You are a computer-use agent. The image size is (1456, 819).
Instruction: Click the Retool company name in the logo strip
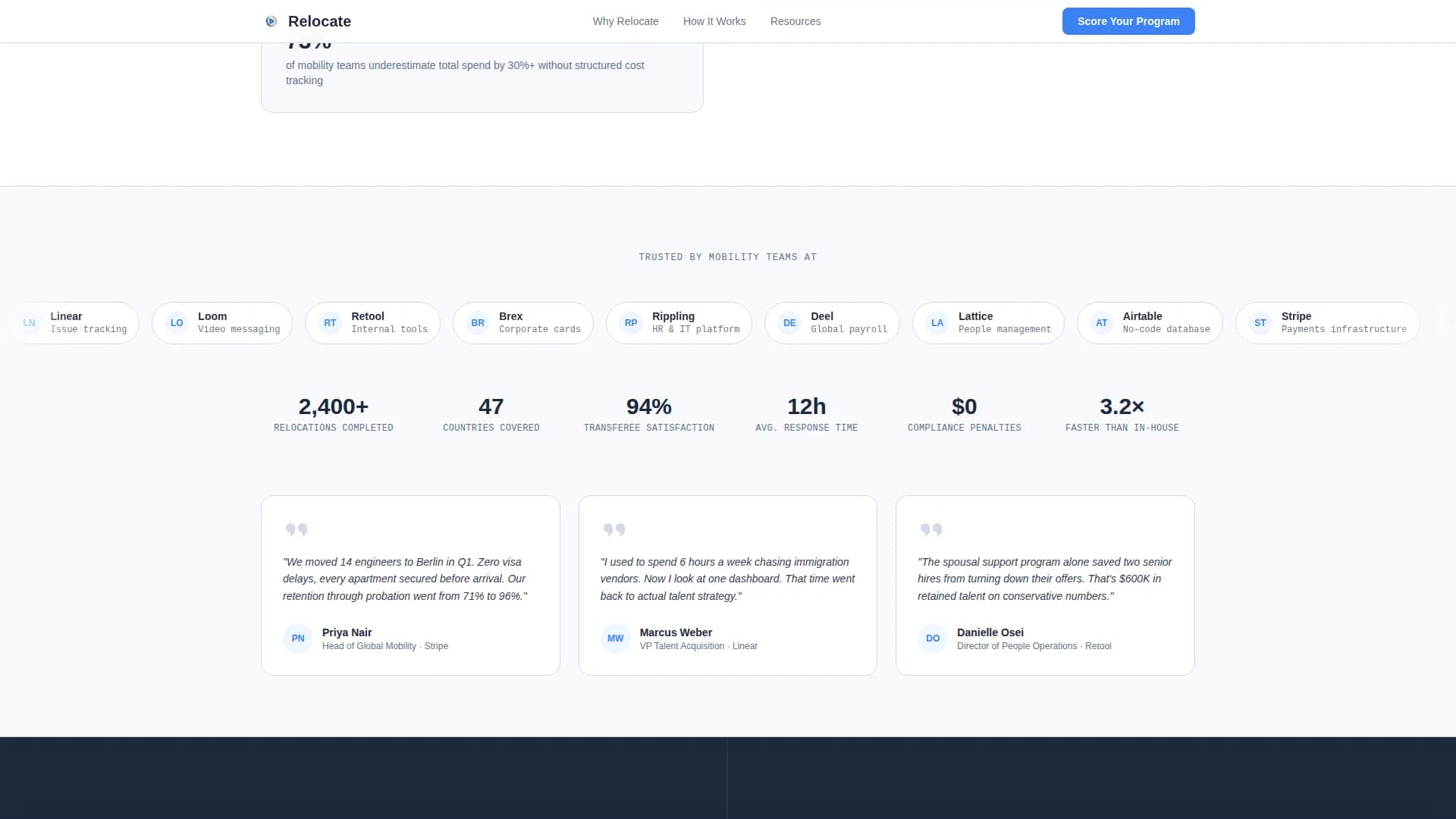tap(368, 316)
